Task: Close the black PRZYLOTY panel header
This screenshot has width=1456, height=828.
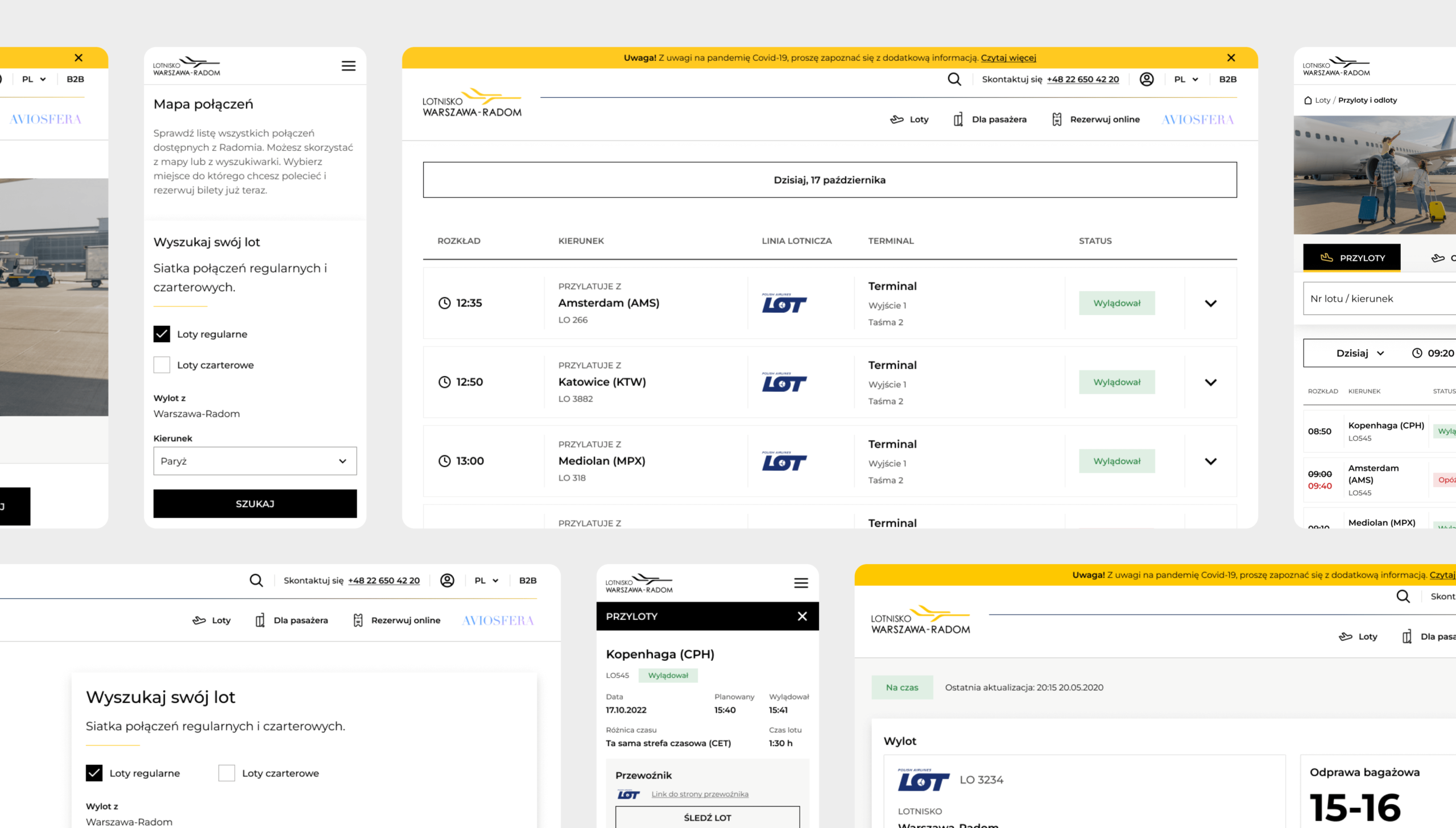Action: (x=802, y=616)
